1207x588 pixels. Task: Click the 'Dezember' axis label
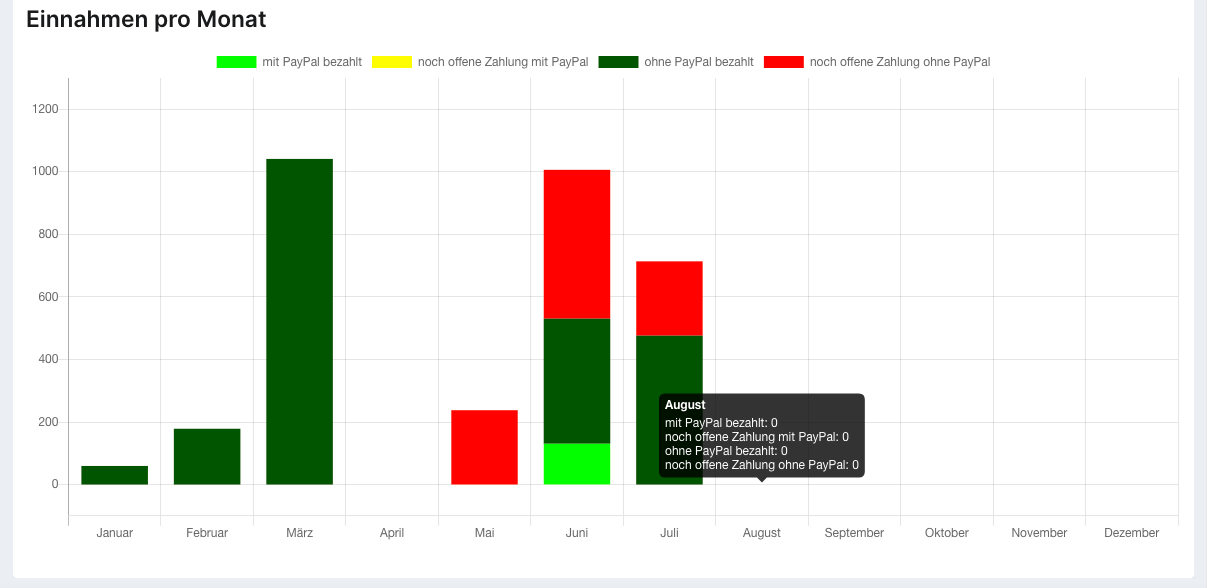[1131, 533]
